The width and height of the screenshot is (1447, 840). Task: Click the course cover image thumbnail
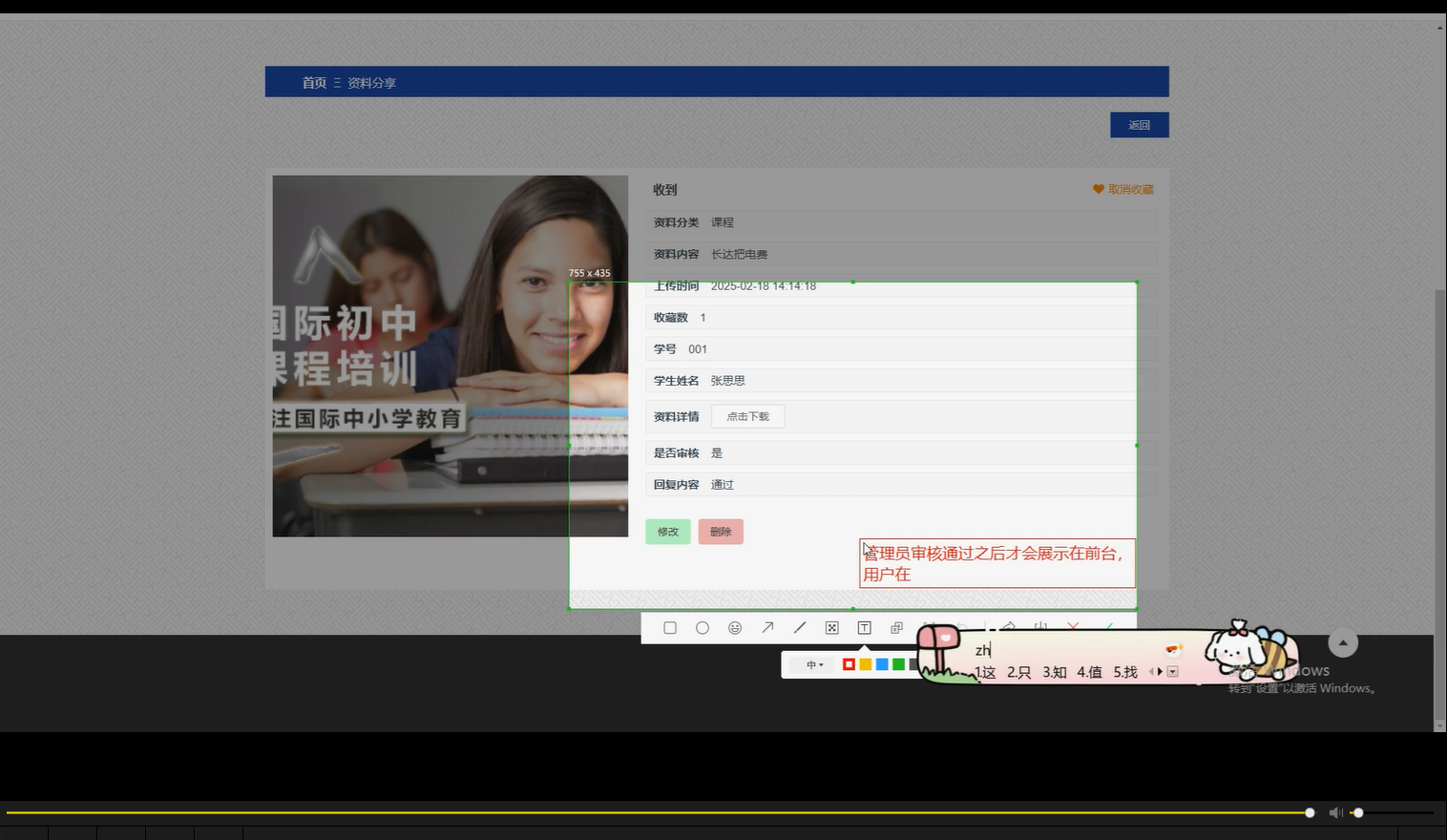point(451,356)
